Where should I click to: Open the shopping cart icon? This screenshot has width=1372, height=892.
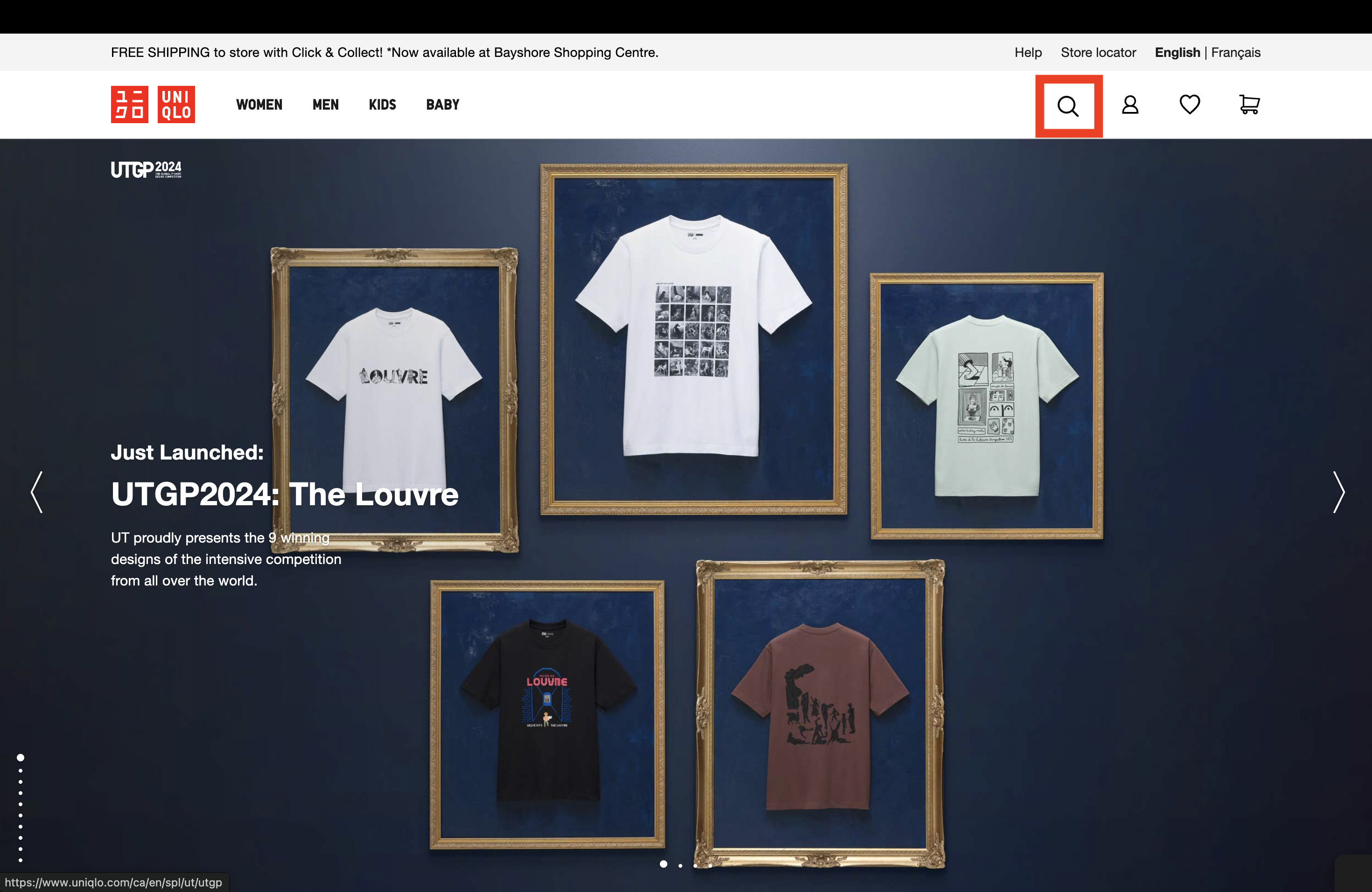click(x=1249, y=105)
